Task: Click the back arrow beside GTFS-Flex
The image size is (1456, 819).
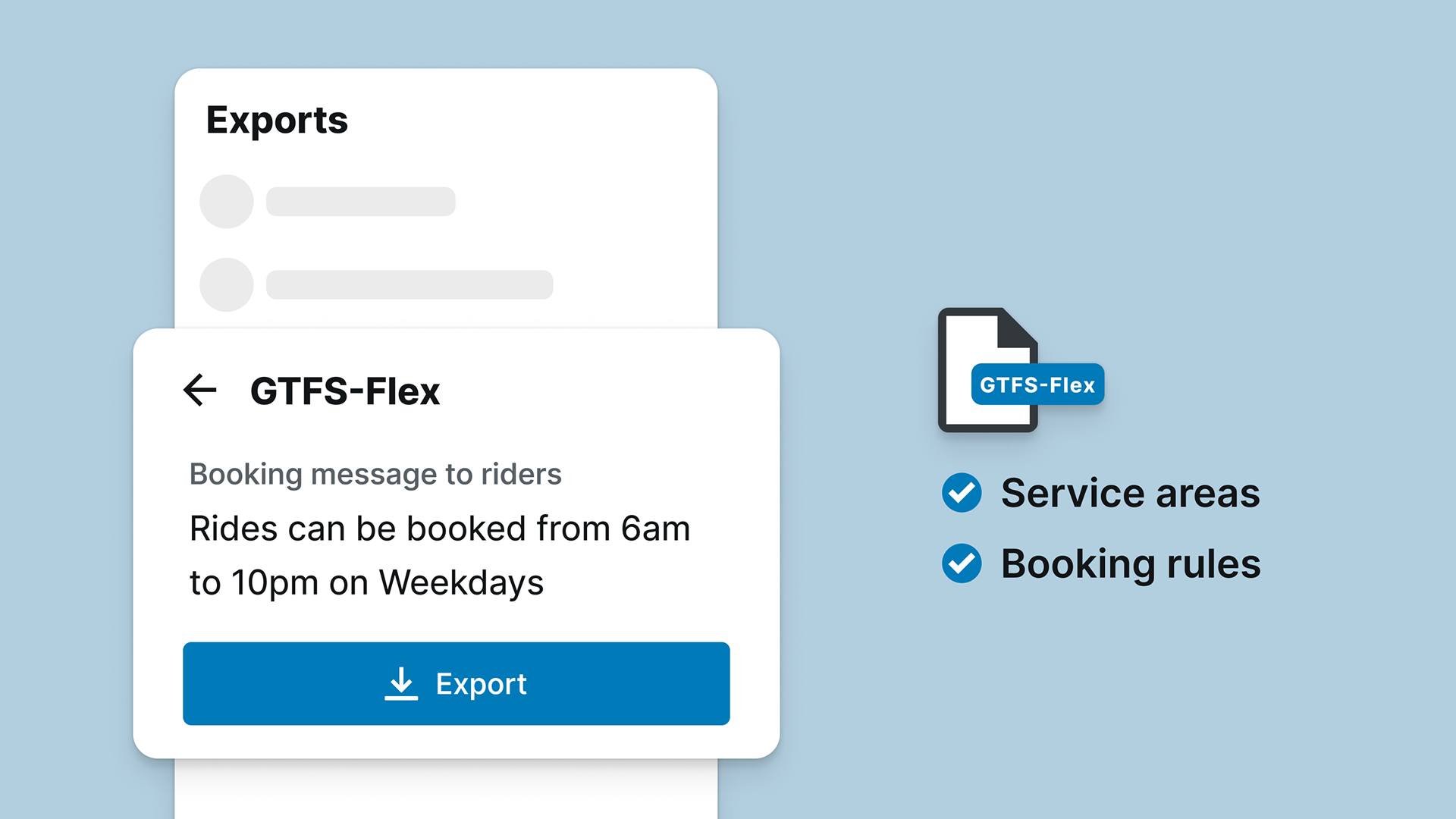Action: point(200,391)
